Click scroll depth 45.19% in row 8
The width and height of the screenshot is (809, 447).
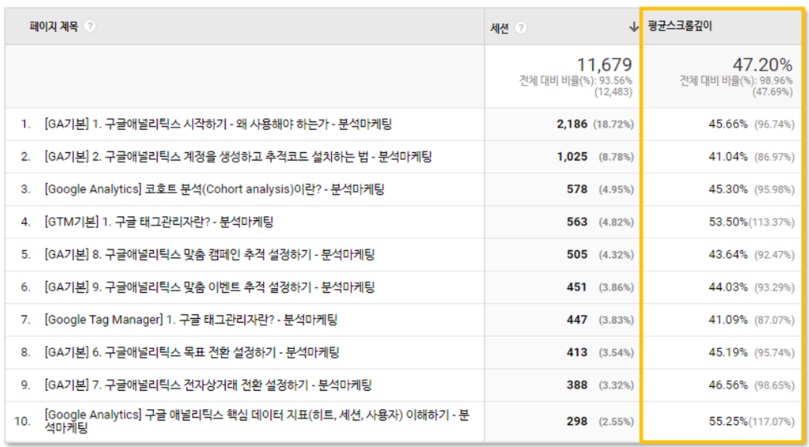coord(728,353)
